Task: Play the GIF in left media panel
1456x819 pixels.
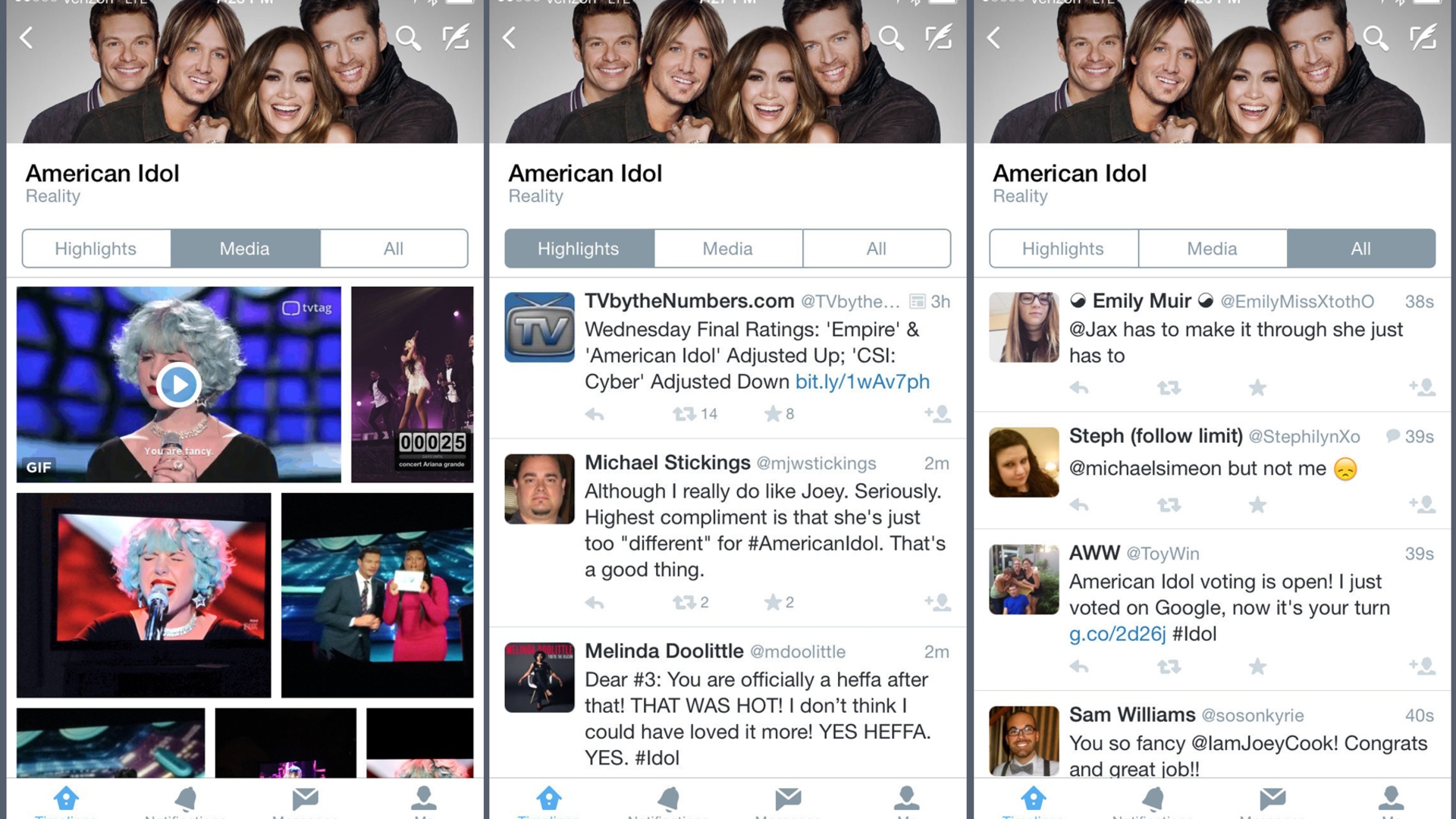Action: pyautogui.click(x=178, y=384)
